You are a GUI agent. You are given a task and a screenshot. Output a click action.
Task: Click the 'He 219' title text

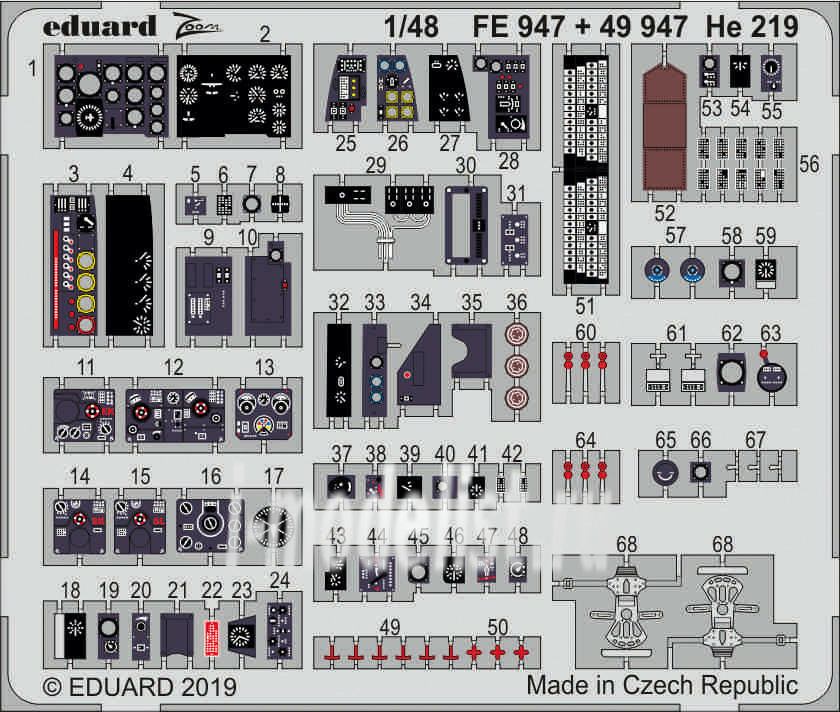click(x=752, y=27)
